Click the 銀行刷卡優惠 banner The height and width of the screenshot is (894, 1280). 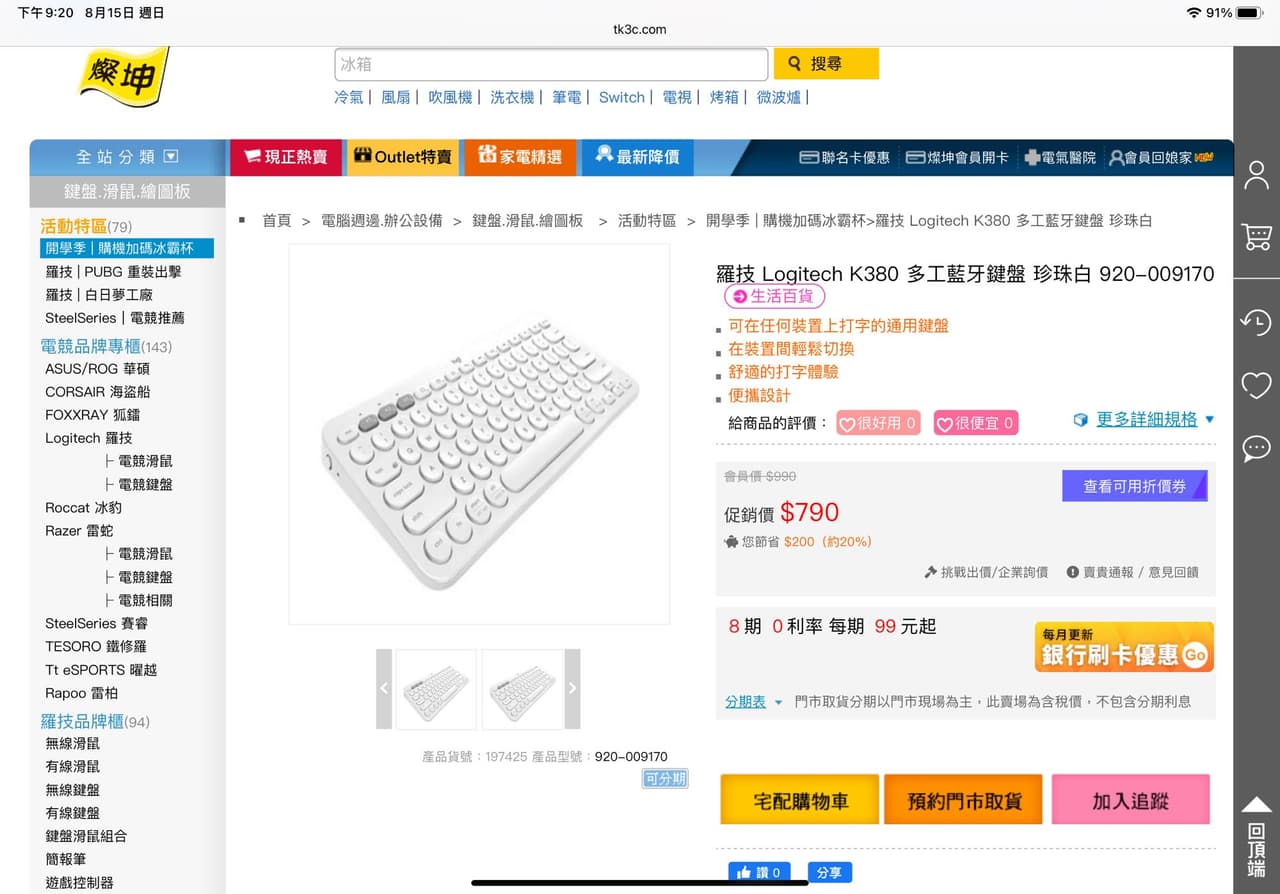[1124, 647]
